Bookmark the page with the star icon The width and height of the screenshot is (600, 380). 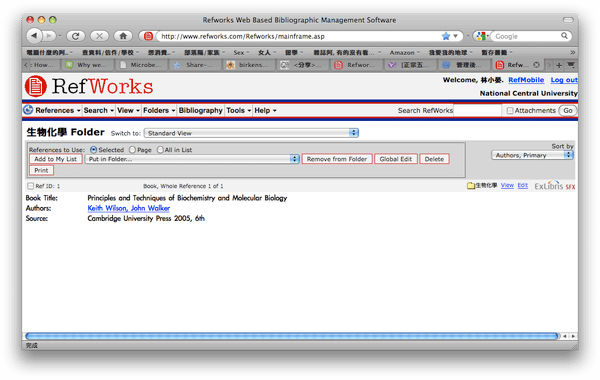[x=446, y=36]
